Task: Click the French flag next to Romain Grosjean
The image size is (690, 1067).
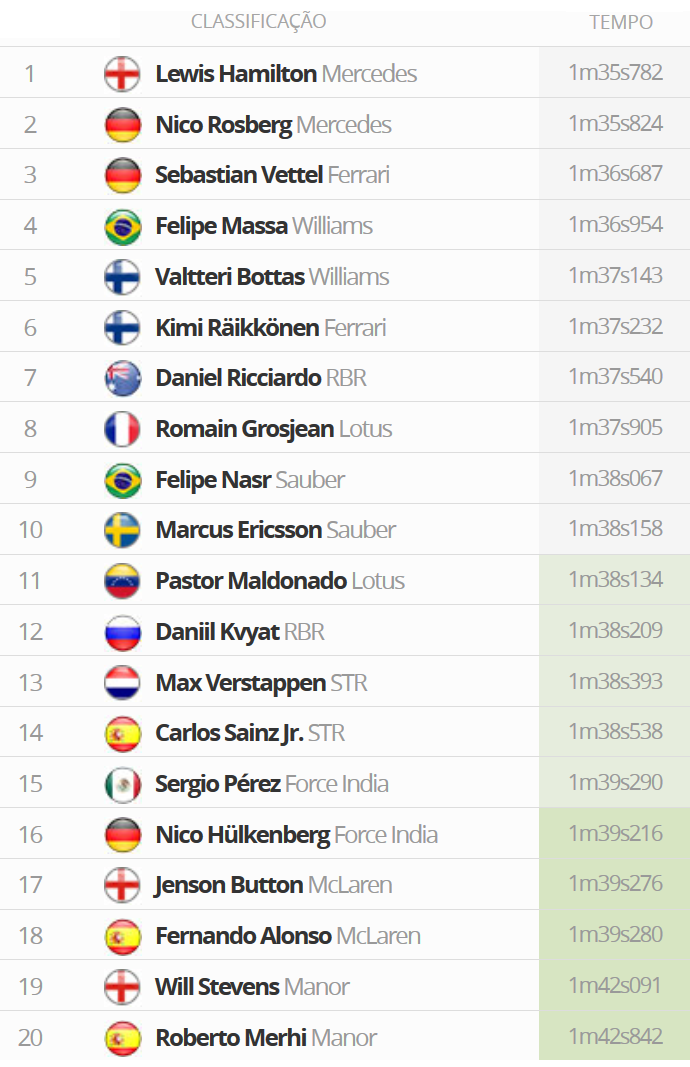Action: [122, 429]
